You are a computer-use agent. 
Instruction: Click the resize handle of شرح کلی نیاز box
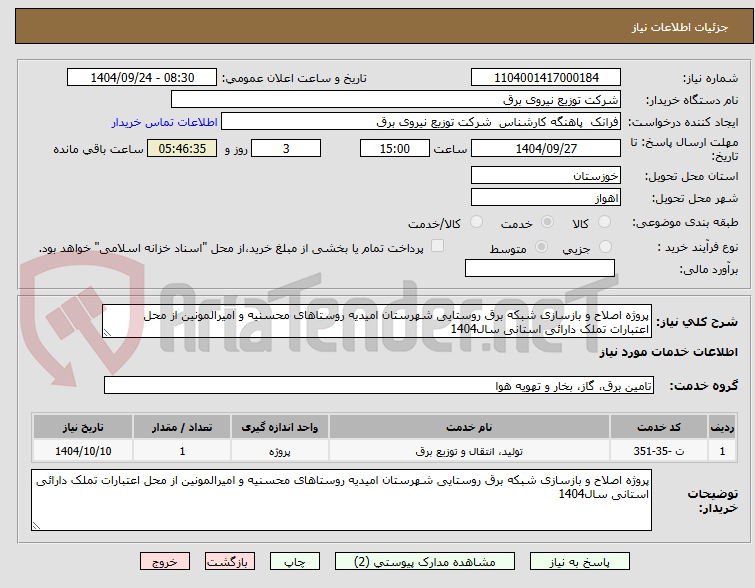(x=107, y=332)
